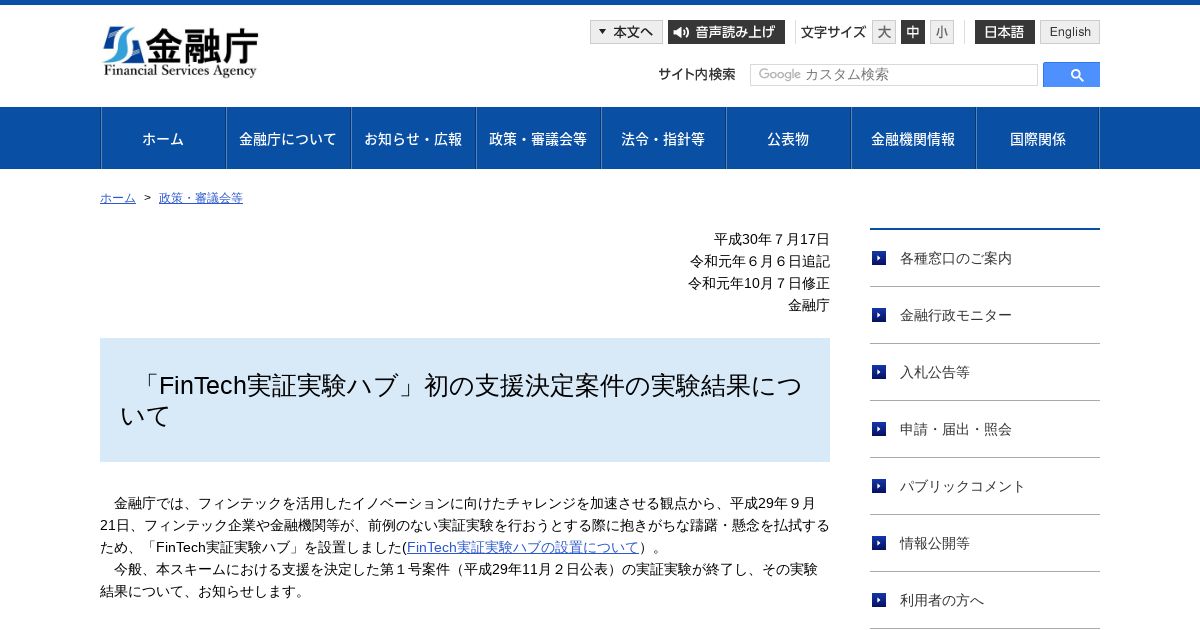Click the 文字サイズ label
The width and height of the screenshot is (1200, 630).
tap(833, 32)
